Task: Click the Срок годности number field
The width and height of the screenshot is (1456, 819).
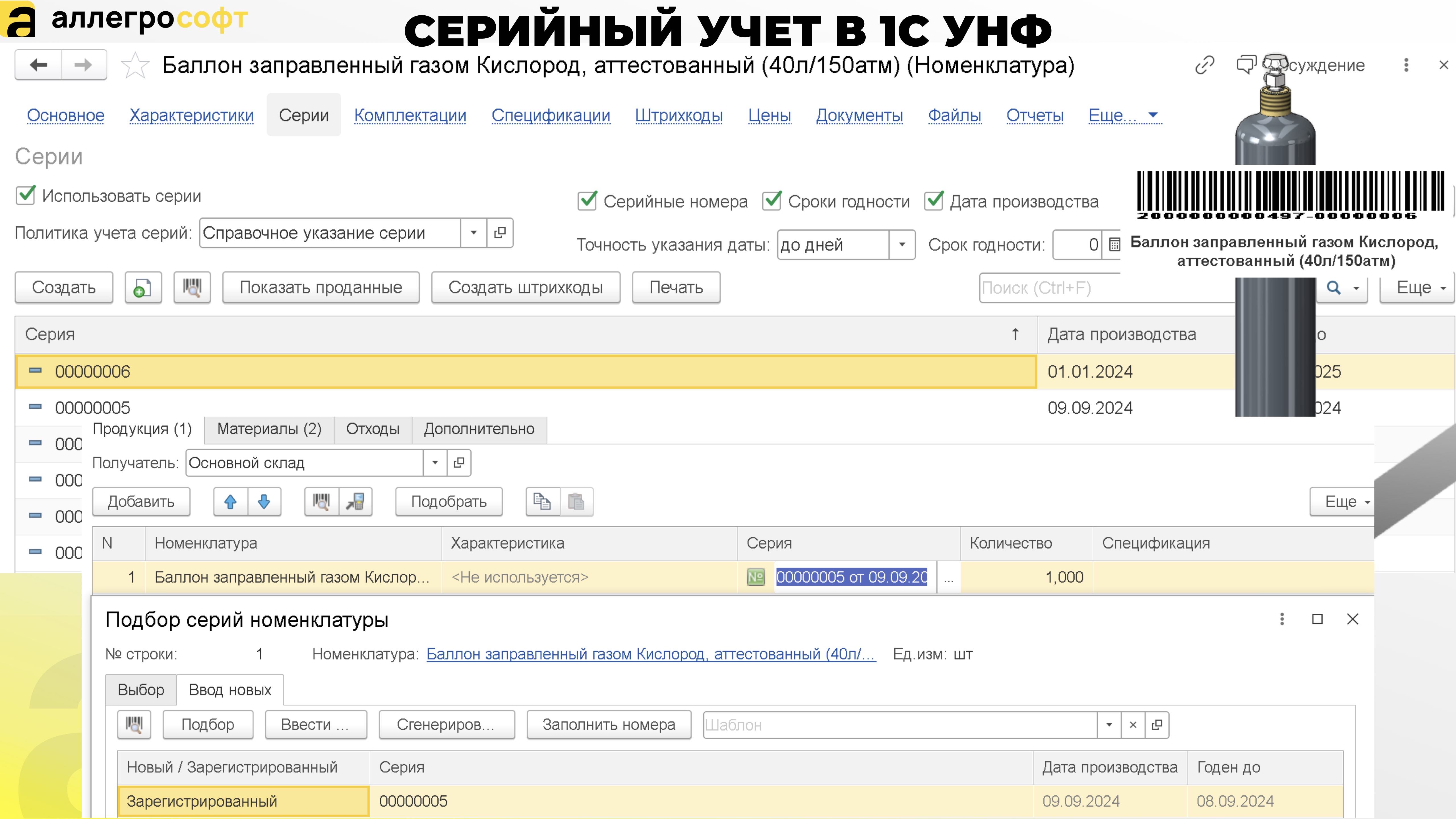Action: click(x=1077, y=245)
